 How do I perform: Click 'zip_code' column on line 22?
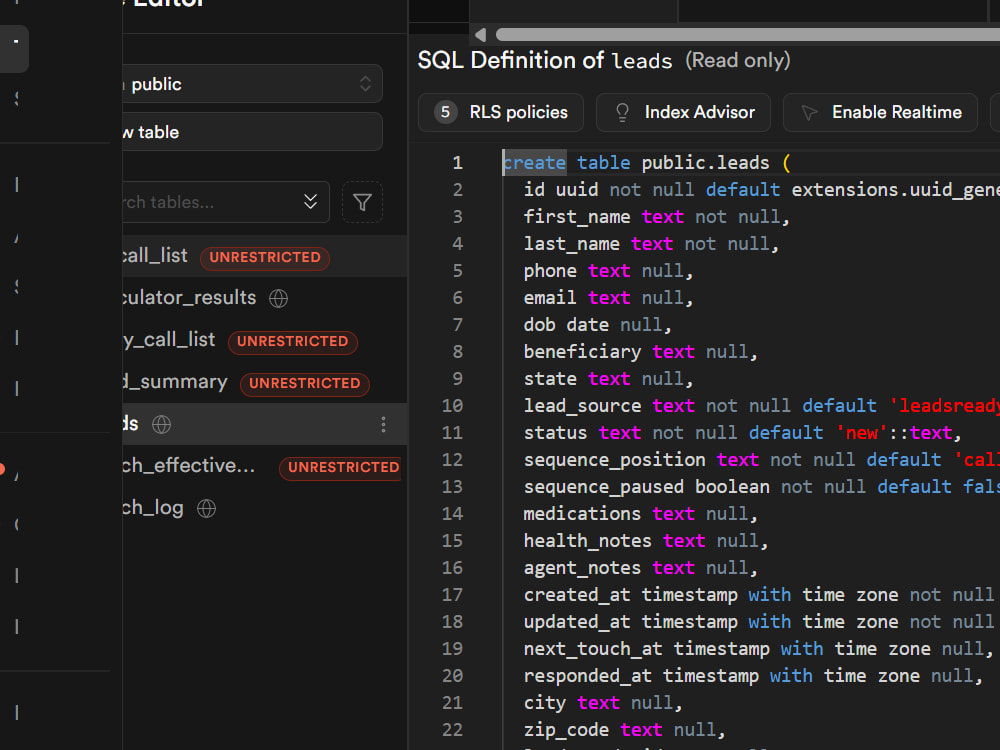[566, 730]
